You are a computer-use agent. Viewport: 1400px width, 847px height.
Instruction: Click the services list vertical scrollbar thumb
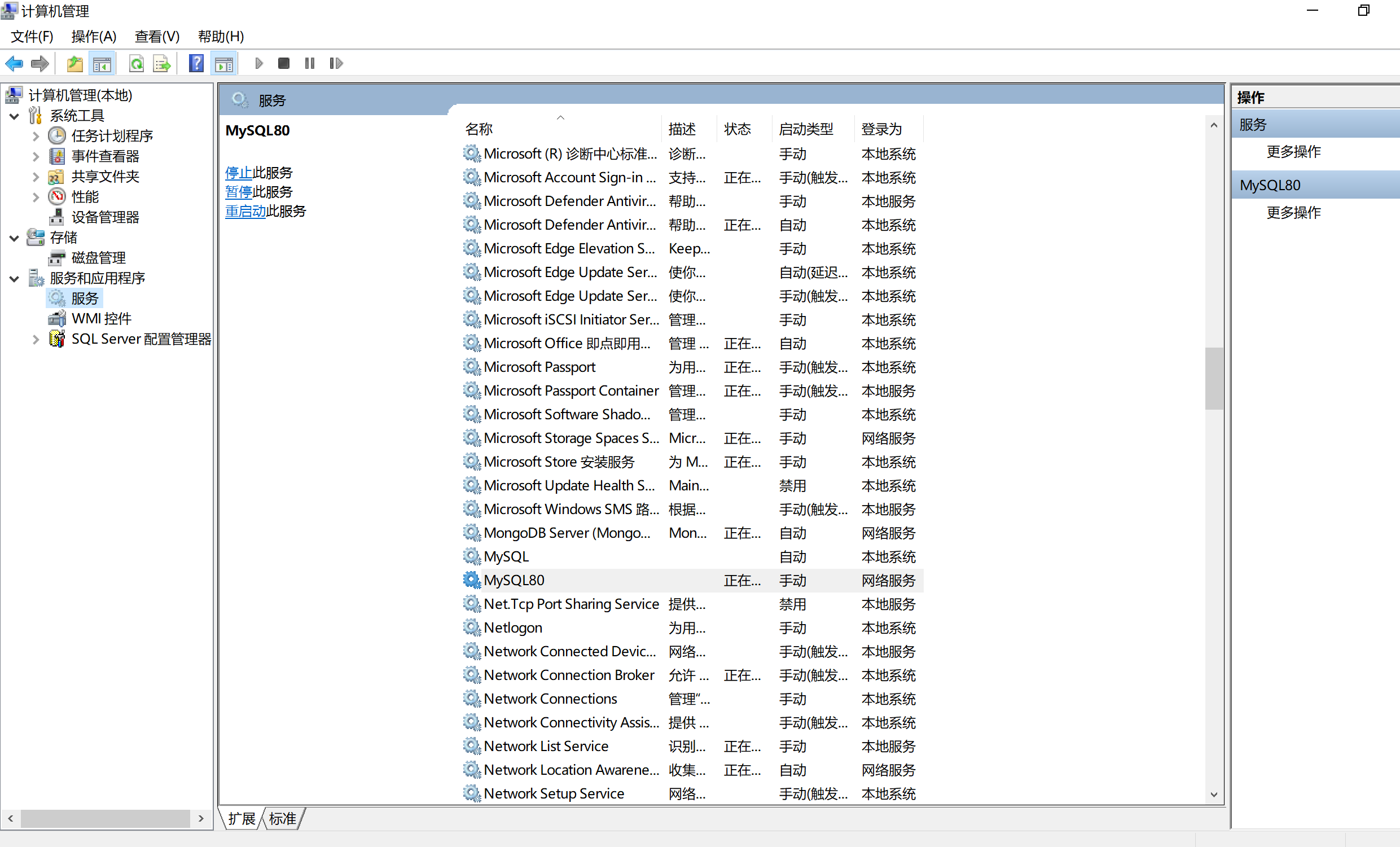[x=1214, y=378]
